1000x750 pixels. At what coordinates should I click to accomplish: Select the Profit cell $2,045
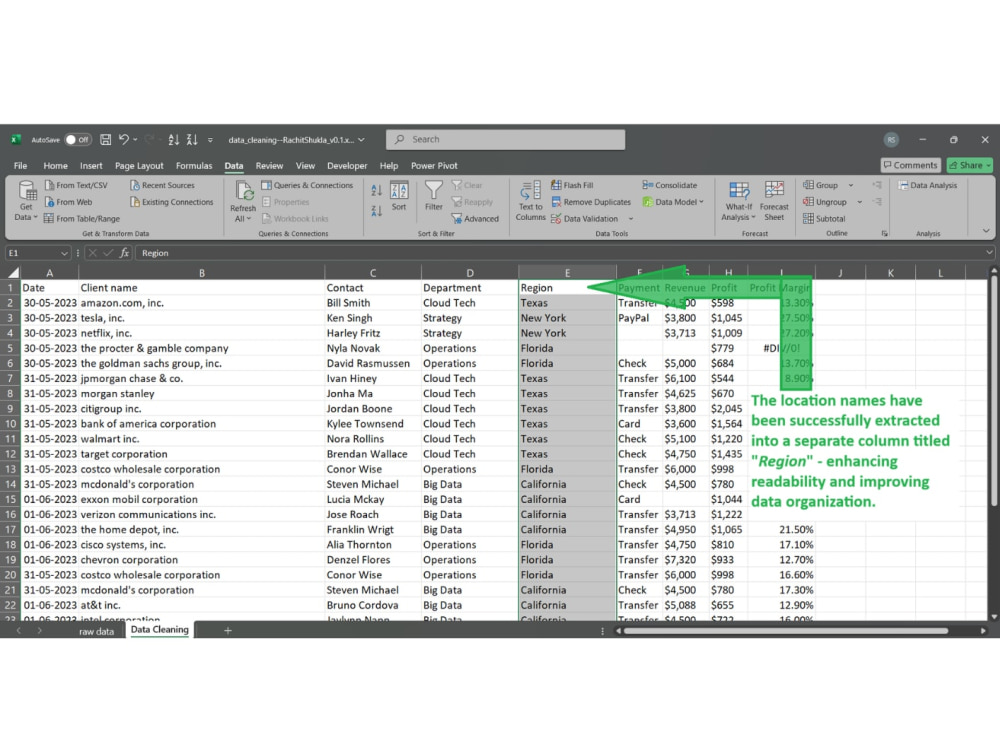[728, 409]
